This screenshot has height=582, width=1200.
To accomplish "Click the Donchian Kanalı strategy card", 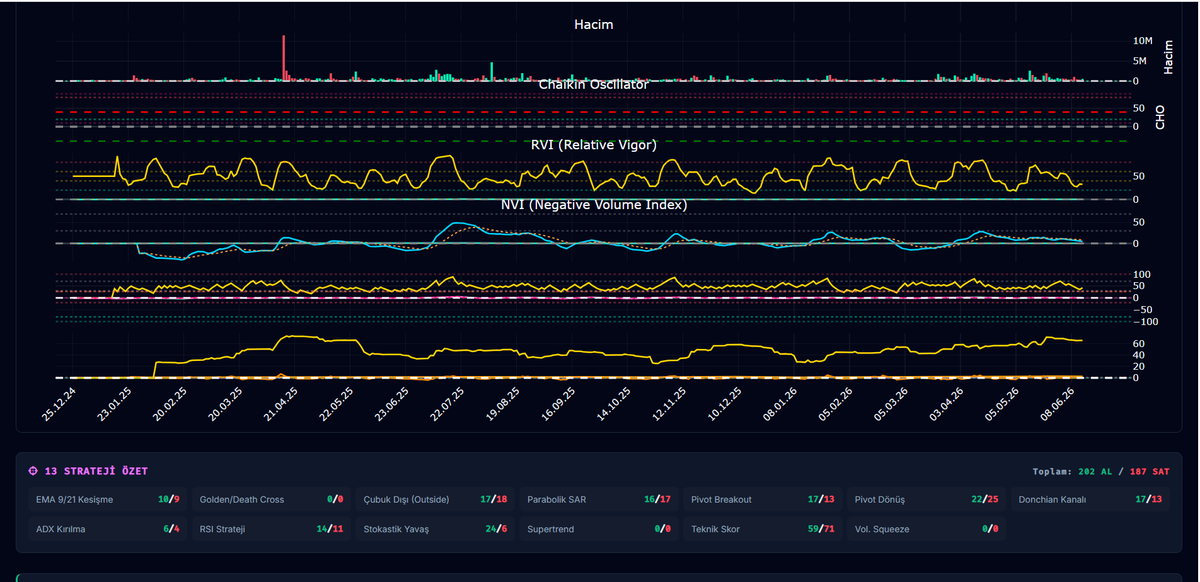I will coord(1090,499).
